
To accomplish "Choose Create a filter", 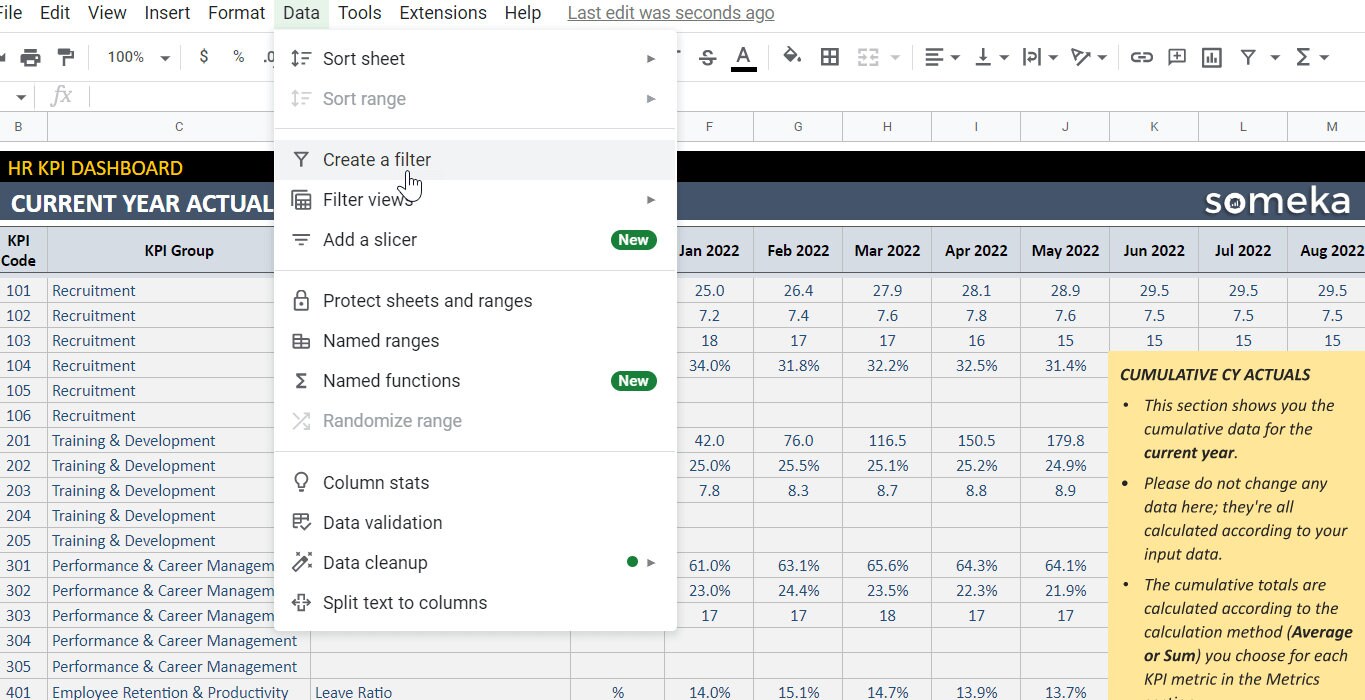I will pyautogui.click(x=475, y=160).
